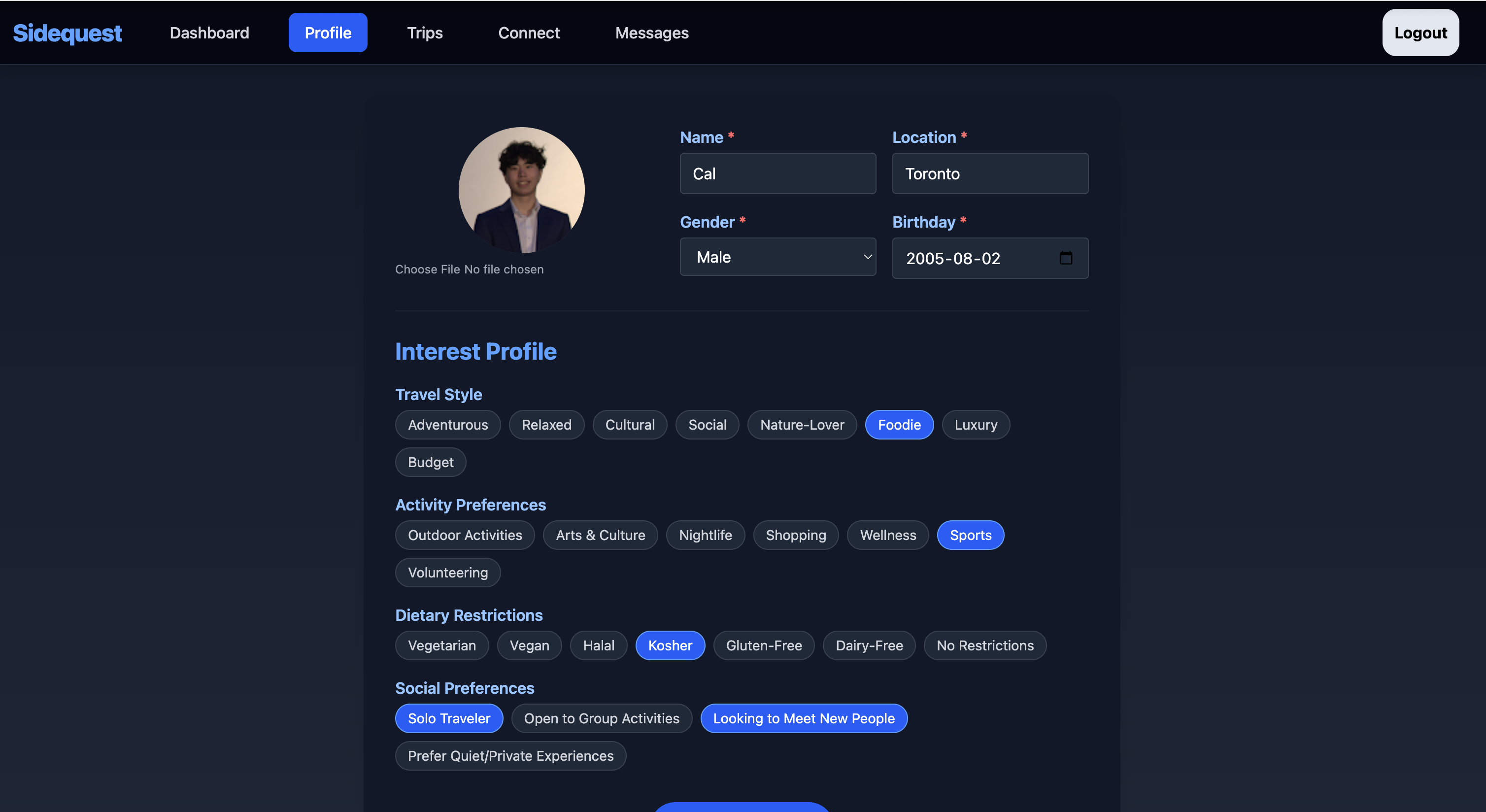
Task: Deselect the Kosher dietary restriction
Action: [x=670, y=645]
